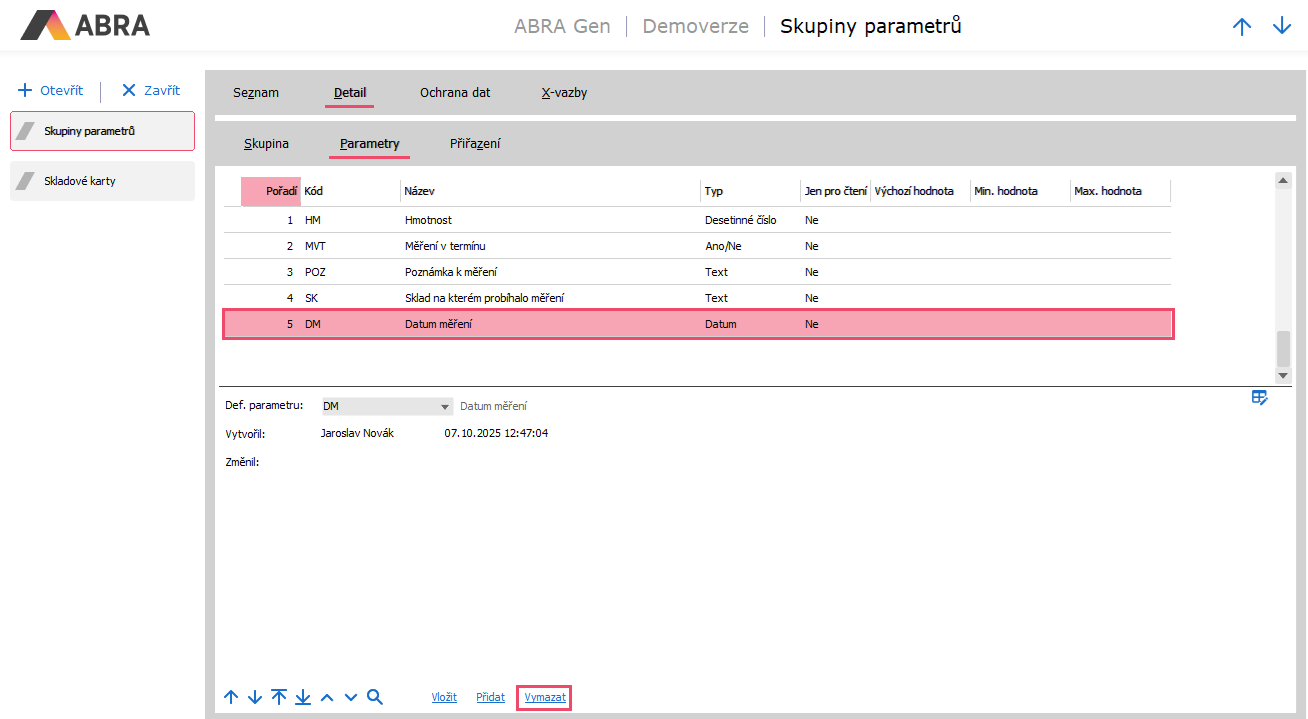Move to first record using top-bar arrow
Screen dimensions: 1308x719
tap(279, 697)
